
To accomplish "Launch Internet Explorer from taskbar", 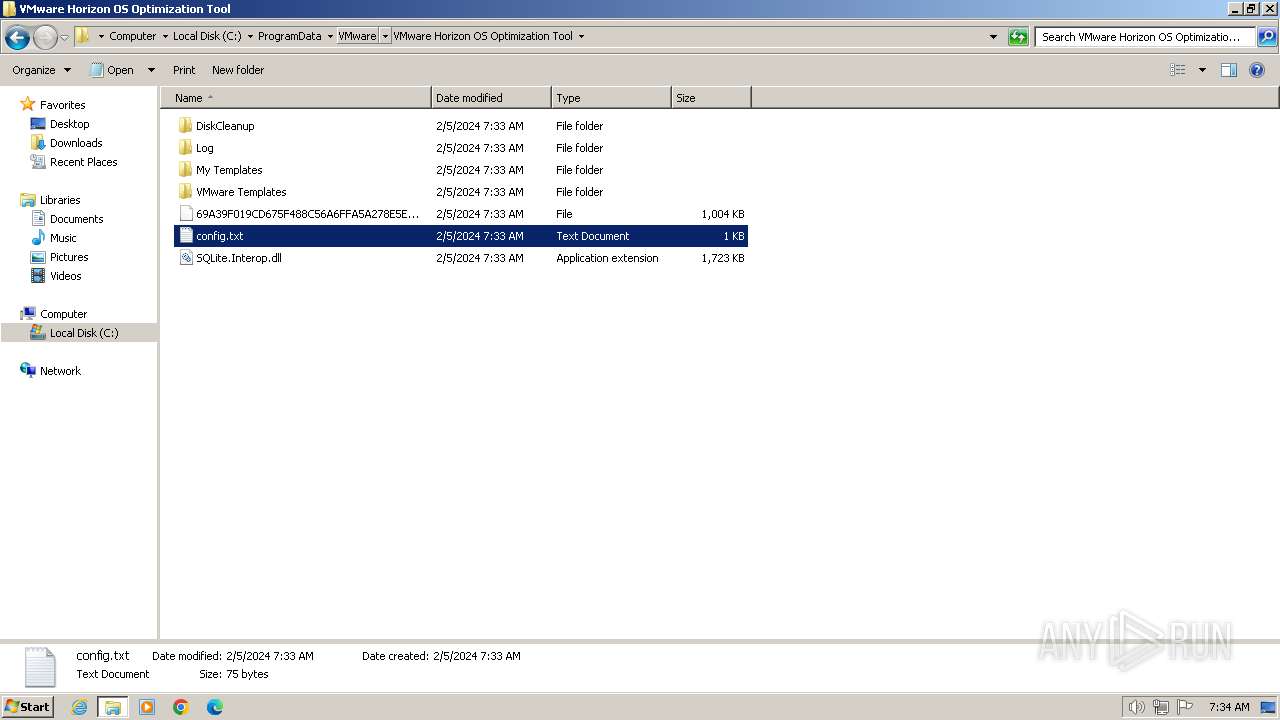I will tap(80, 707).
